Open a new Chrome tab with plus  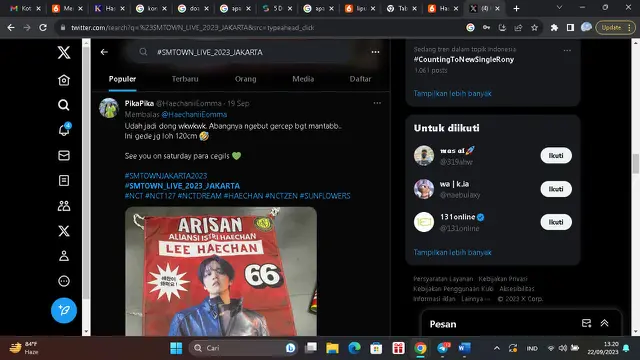(516, 8)
